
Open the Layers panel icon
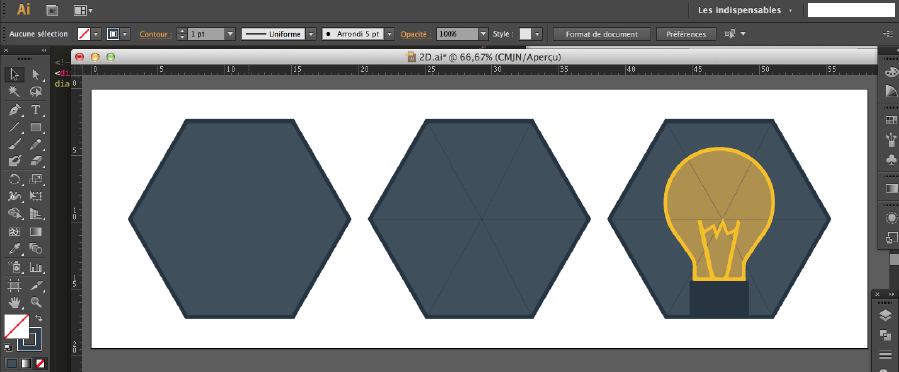point(885,314)
